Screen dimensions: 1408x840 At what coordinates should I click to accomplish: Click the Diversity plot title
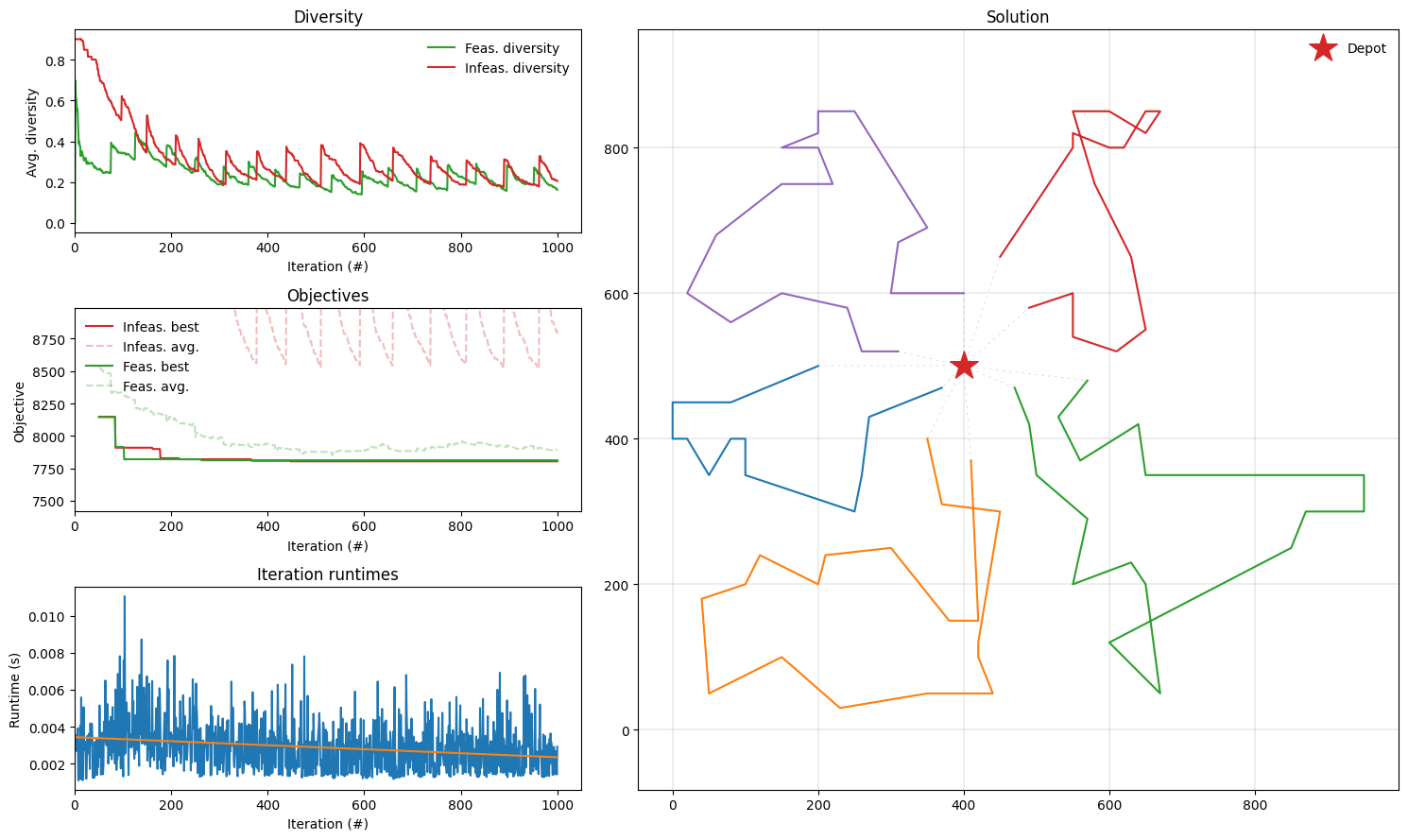coord(328,17)
